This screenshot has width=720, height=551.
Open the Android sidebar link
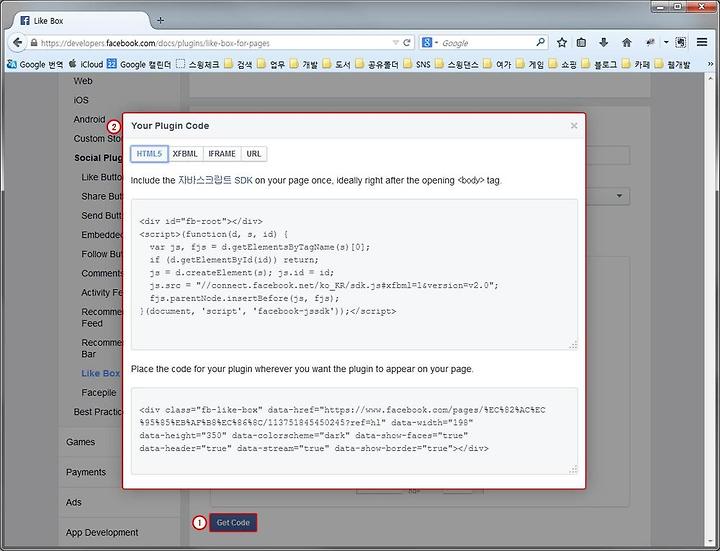point(90,119)
